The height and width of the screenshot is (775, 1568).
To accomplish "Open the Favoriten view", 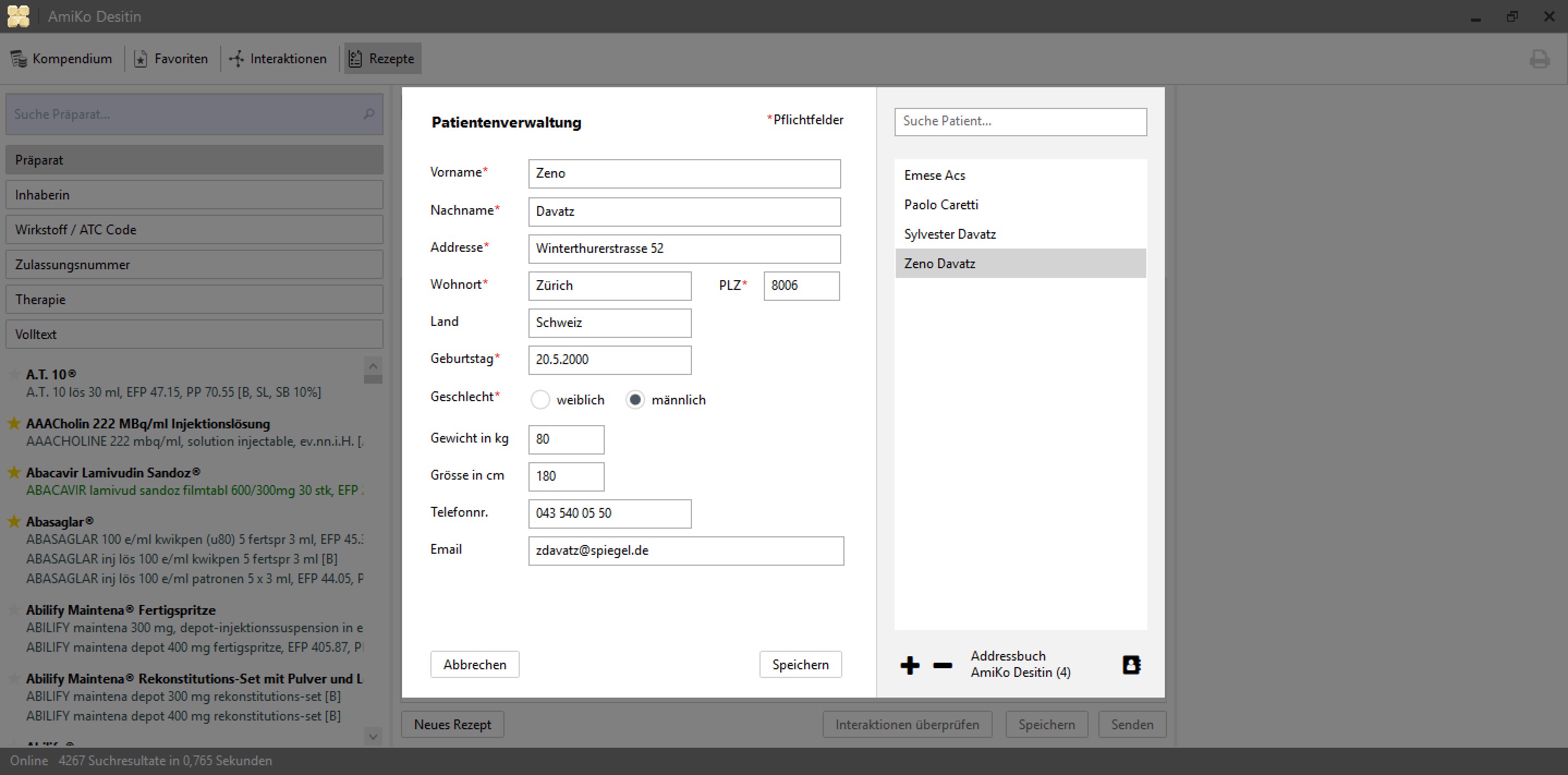I will pos(171,58).
